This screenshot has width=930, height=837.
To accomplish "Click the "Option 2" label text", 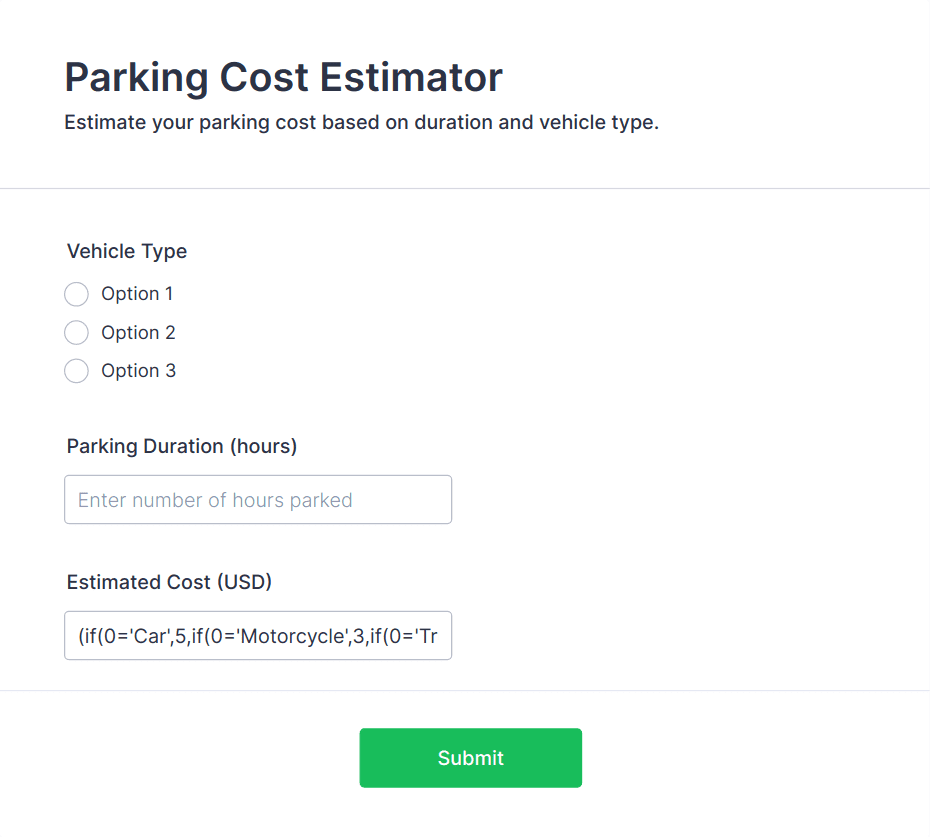I will 138,332.
